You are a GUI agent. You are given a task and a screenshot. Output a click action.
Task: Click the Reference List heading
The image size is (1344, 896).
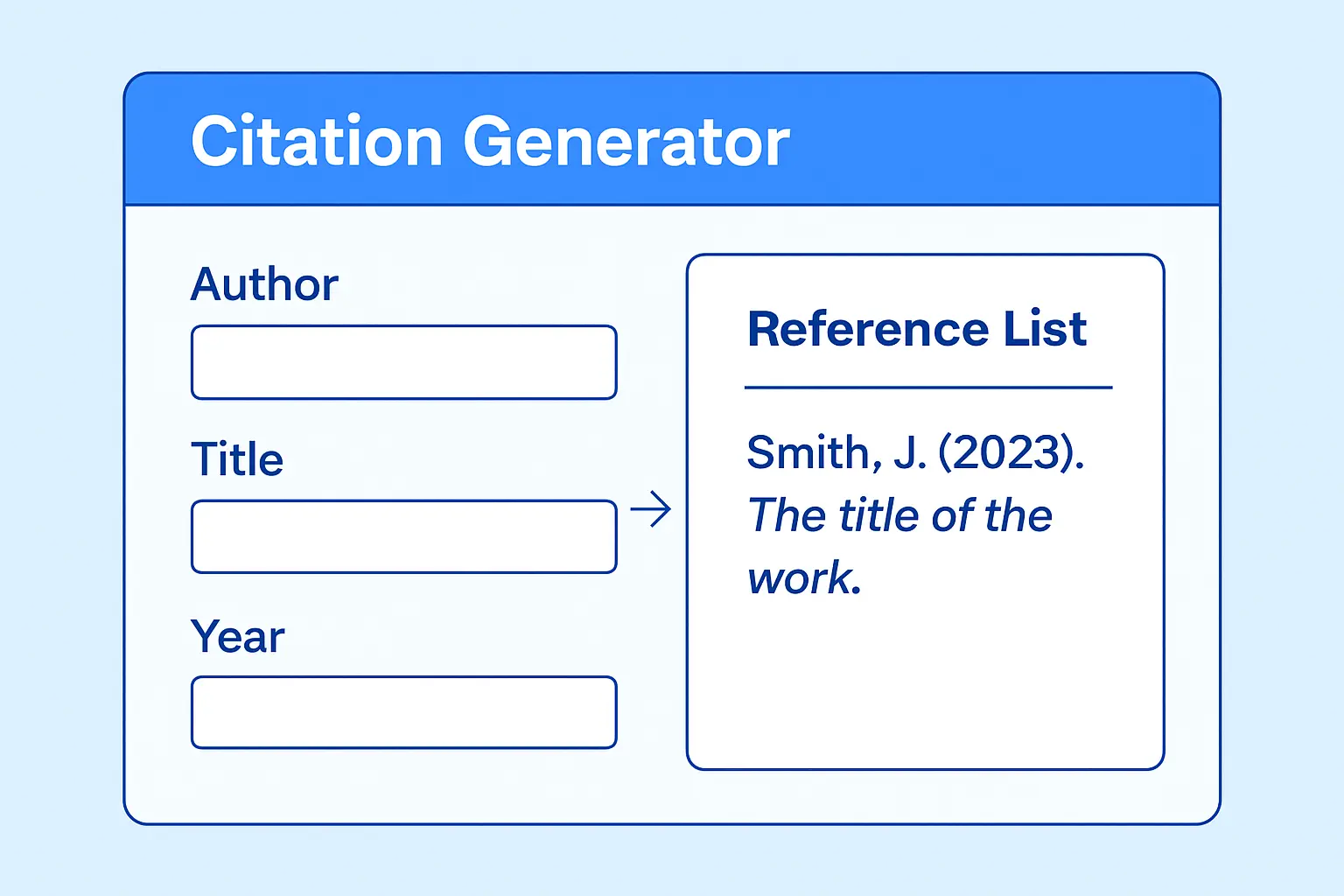pyautogui.click(x=916, y=329)
